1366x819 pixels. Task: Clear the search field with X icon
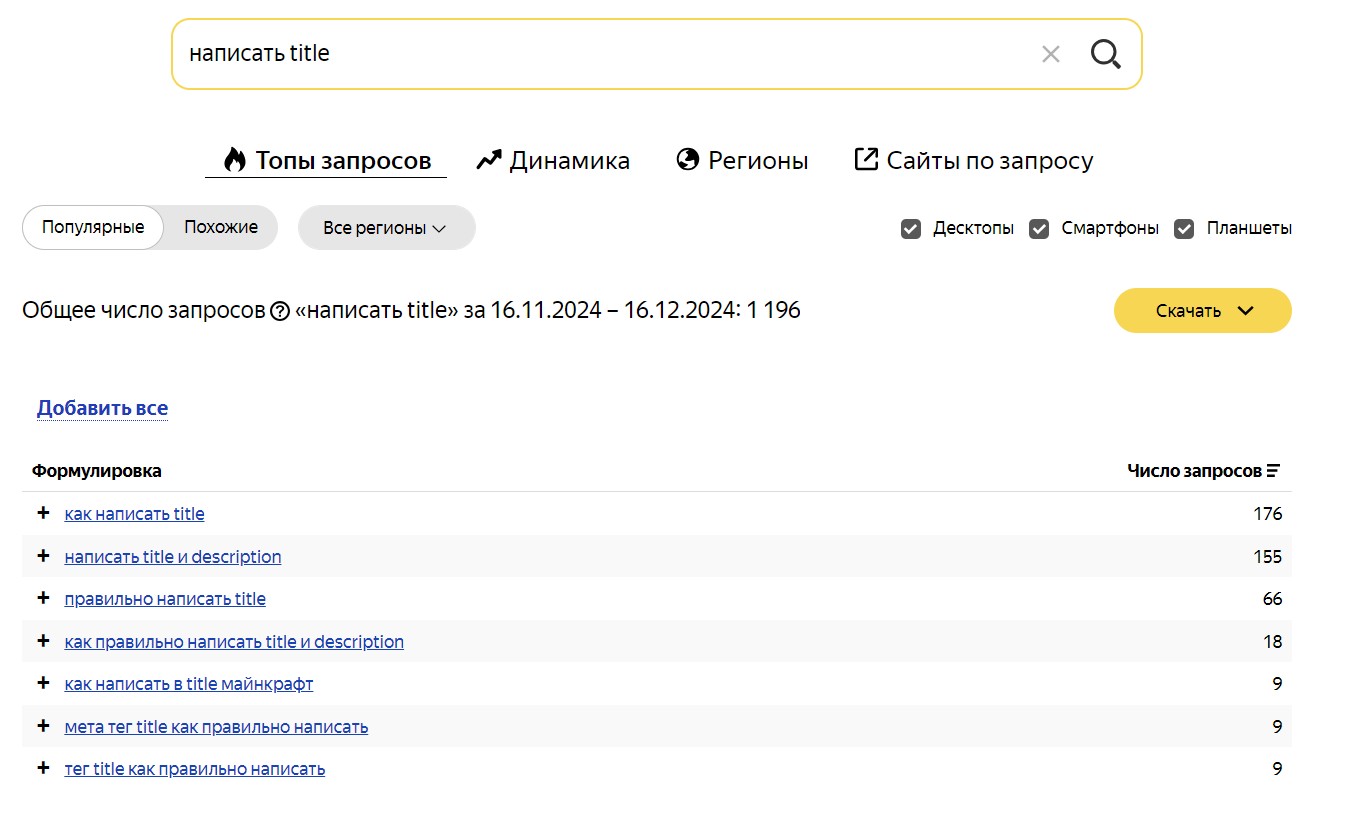(x=1050, y=54)
